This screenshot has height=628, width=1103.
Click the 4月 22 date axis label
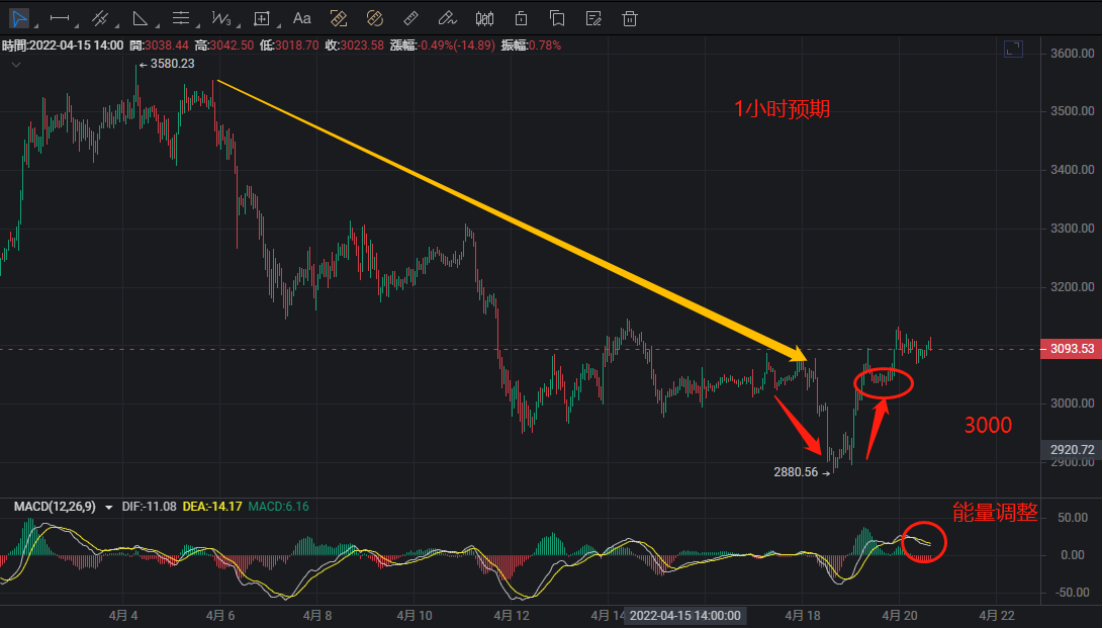point(997,615)
